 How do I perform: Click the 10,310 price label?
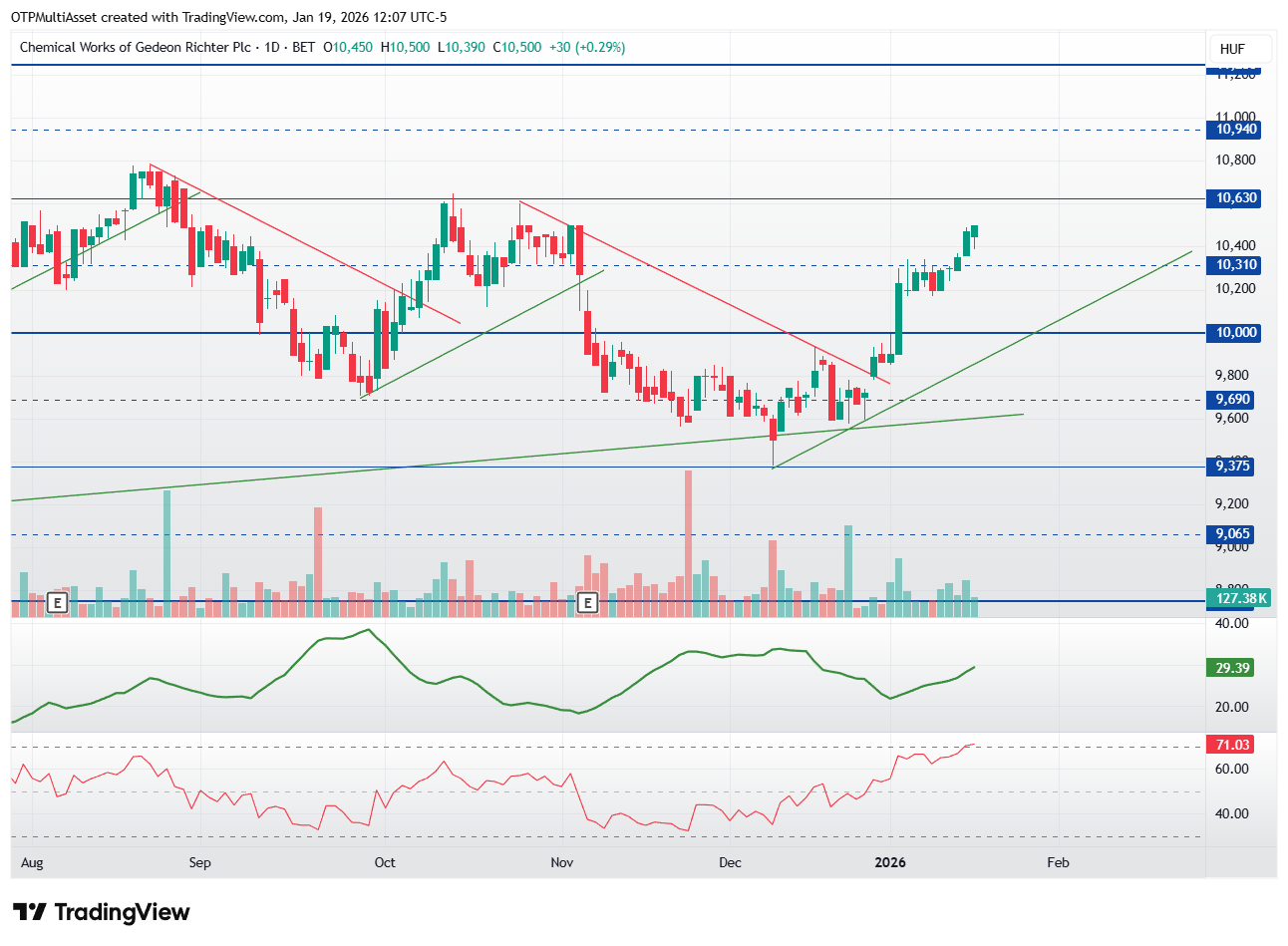[x=1236, y=265]
